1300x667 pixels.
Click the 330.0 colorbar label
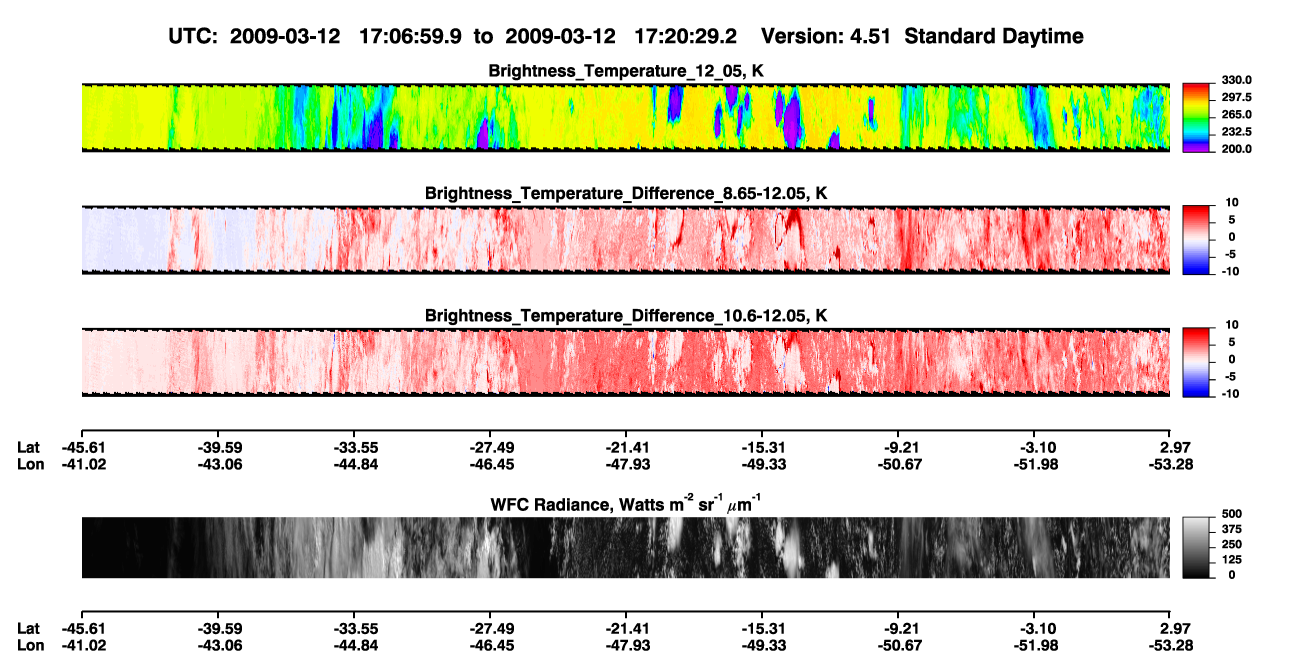[1237, 80]
